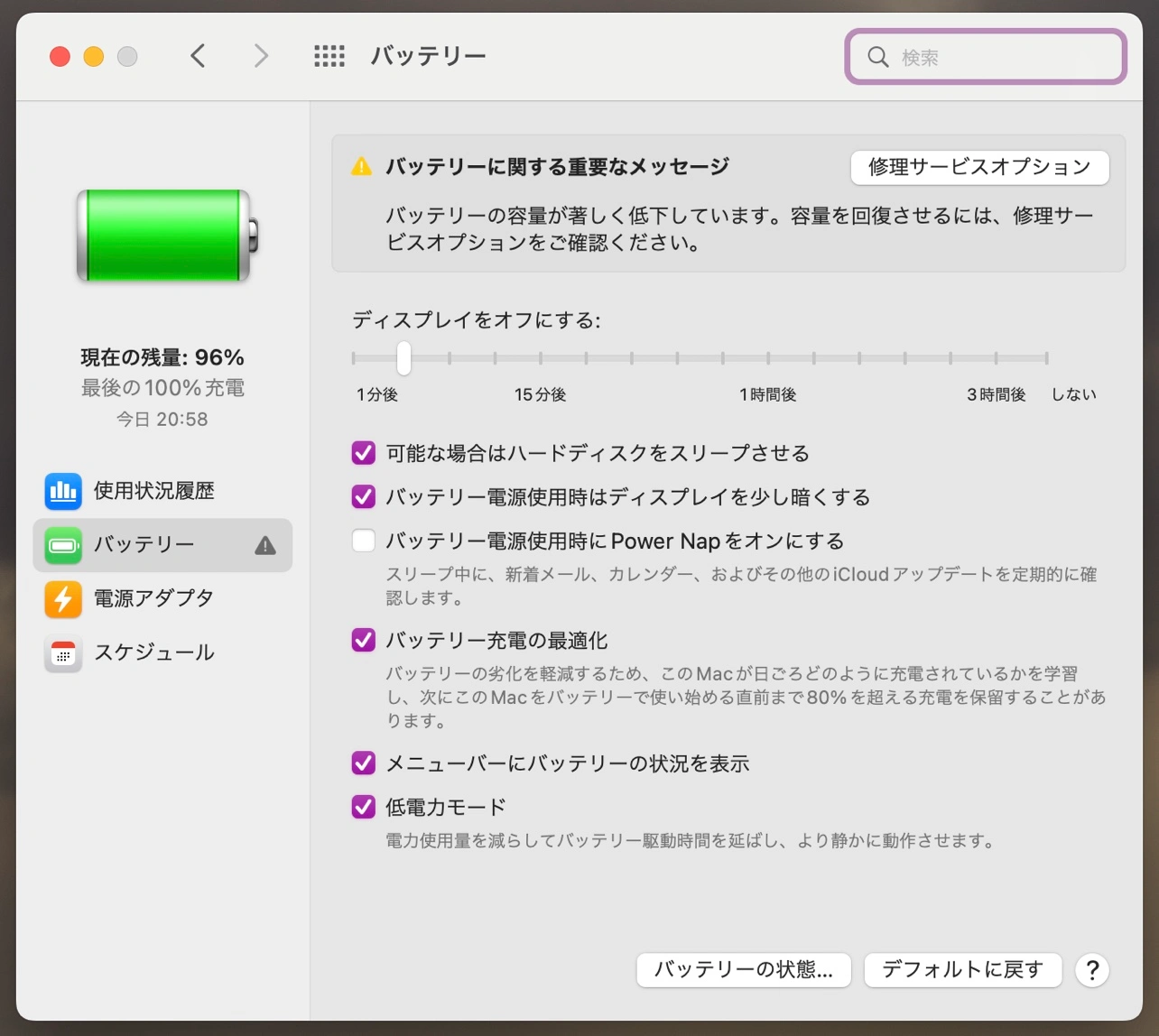Click デフォルトに戻す button
The height and width of the screenshot is (1036, 1159).
[963, 970]
